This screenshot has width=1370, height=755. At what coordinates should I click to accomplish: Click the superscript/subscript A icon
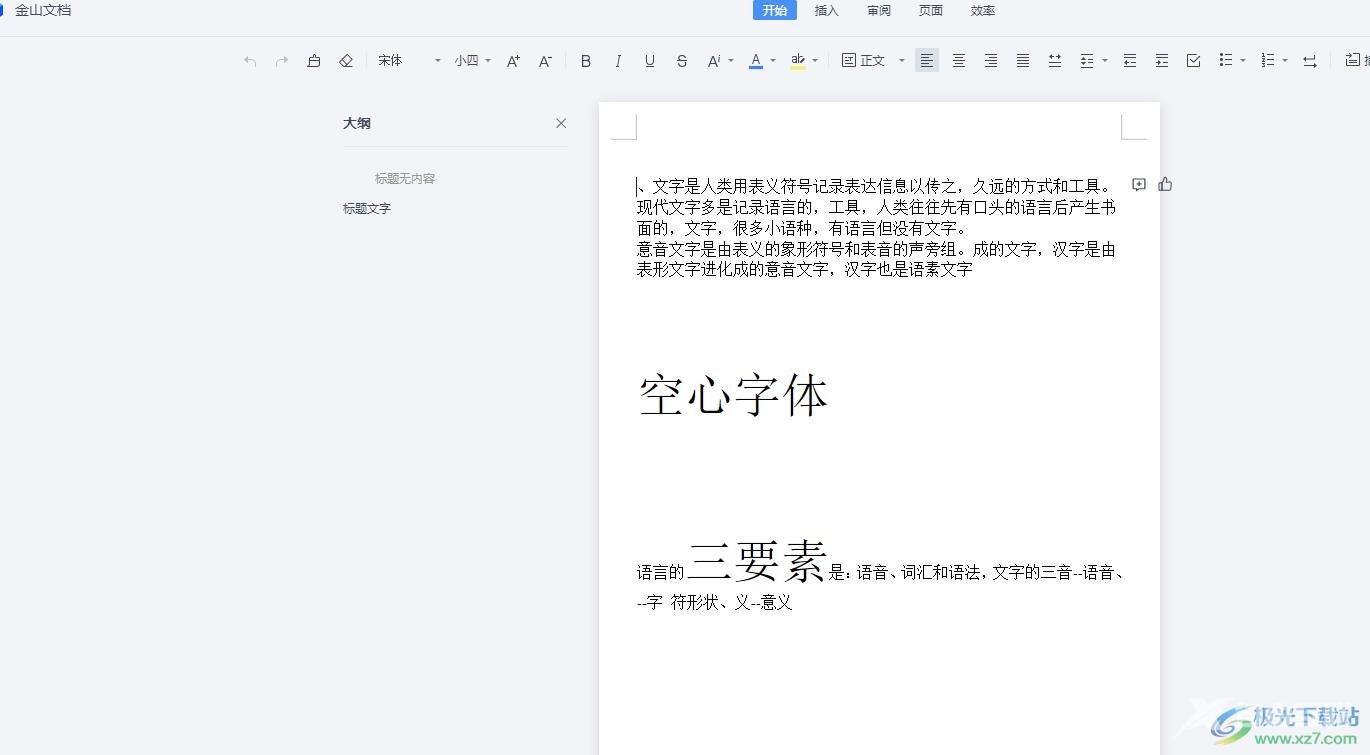[714, 61]
